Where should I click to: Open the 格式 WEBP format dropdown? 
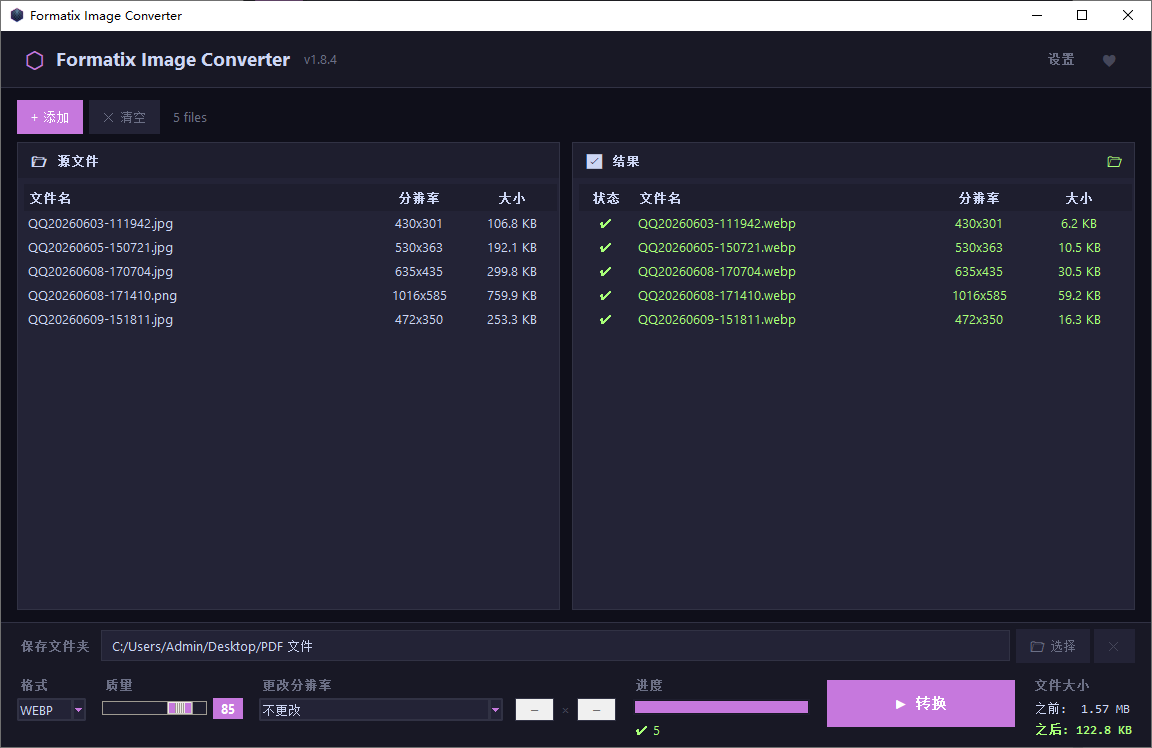(x=51, y=710)
